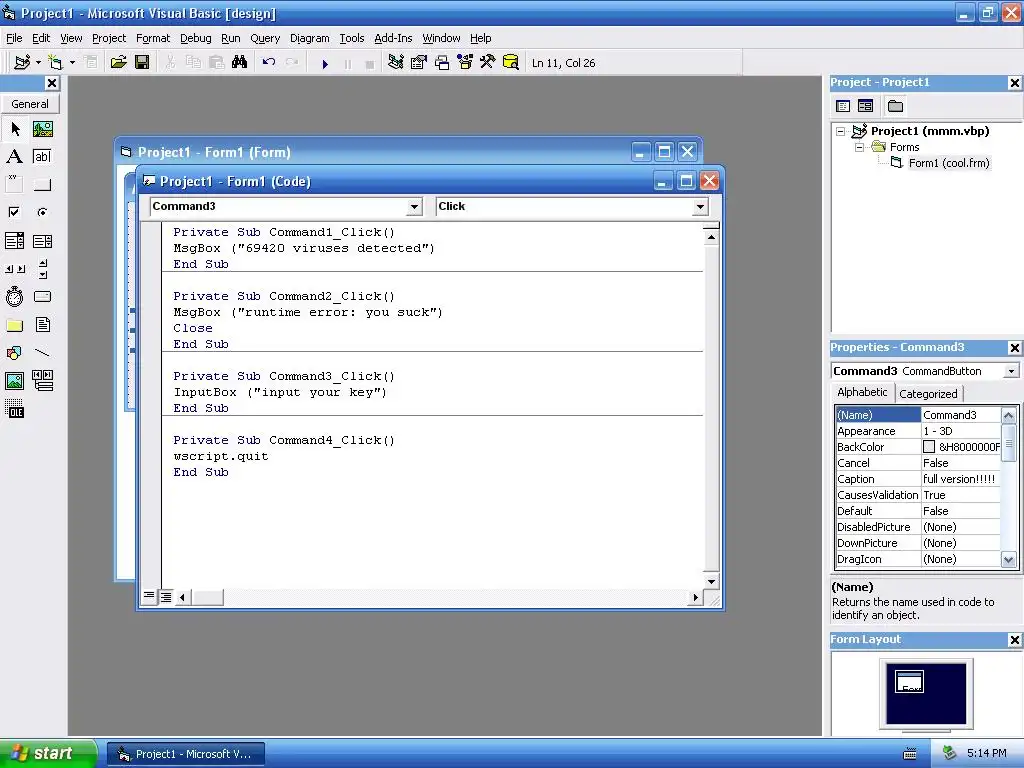
Task: Select the PictureBox tool
Action: 42,129
